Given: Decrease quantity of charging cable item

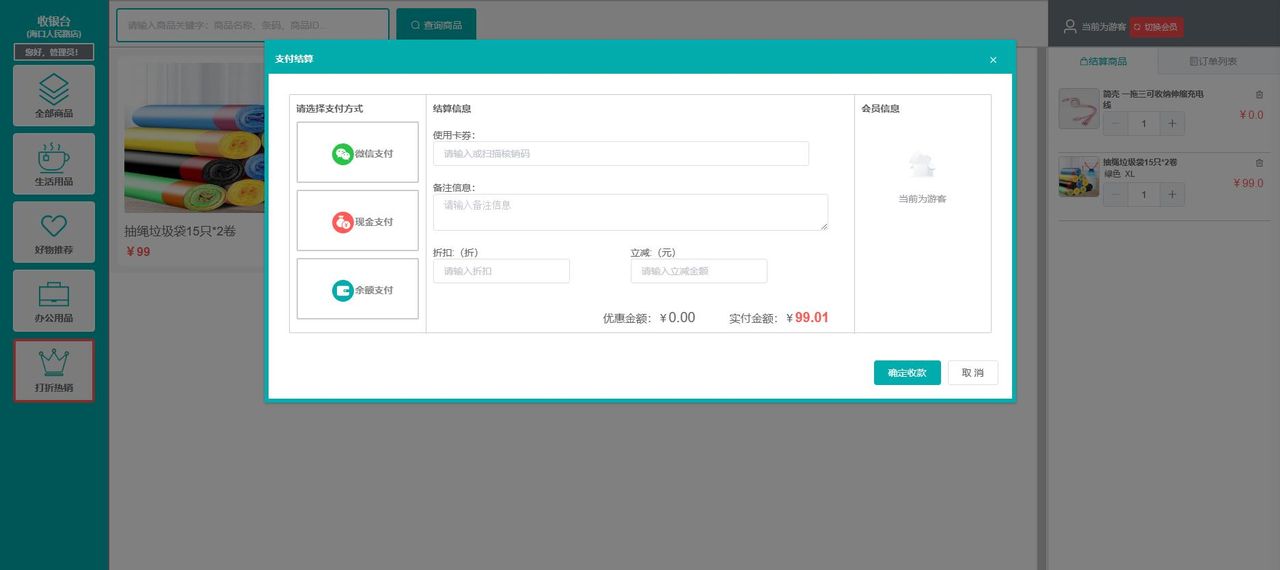Looking at the screenshot, I should [x=1115, y=124].
